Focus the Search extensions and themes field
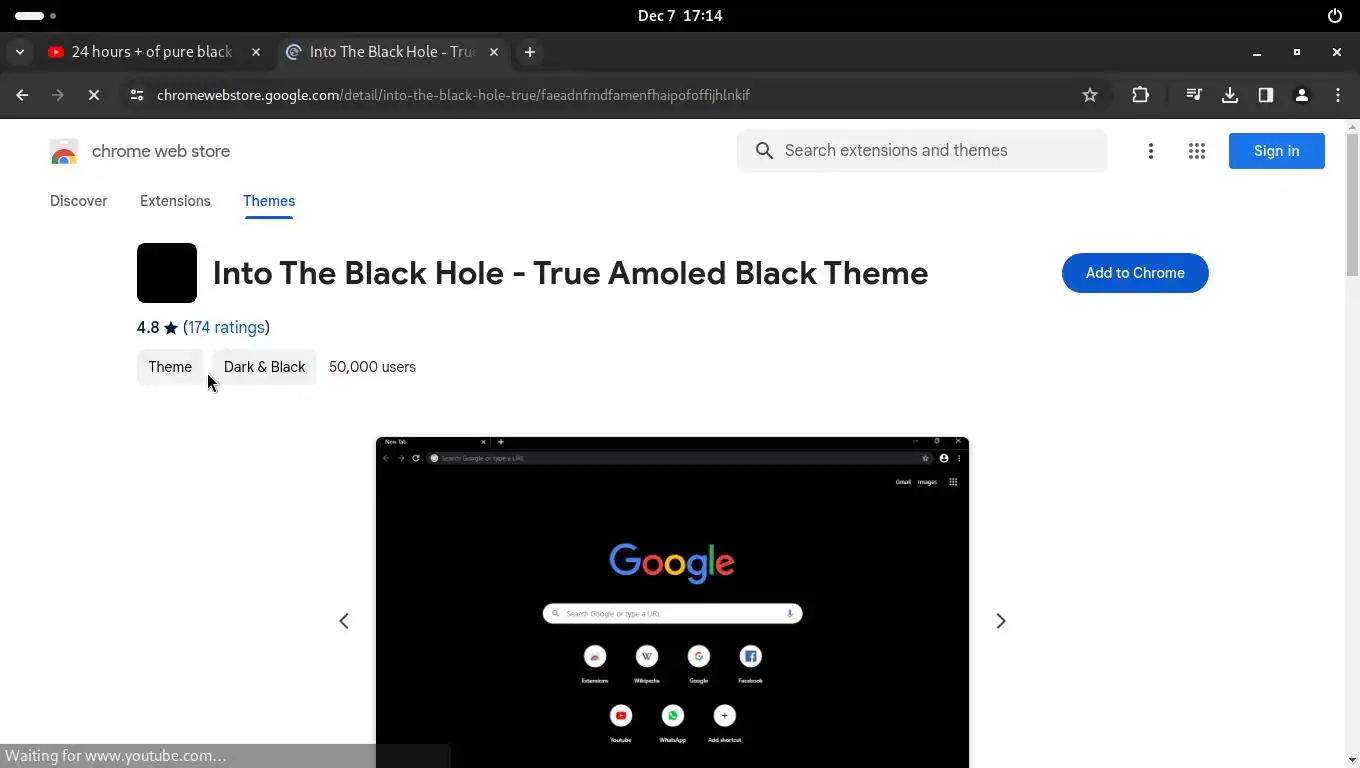1360x768 pixels. [922, 151]
